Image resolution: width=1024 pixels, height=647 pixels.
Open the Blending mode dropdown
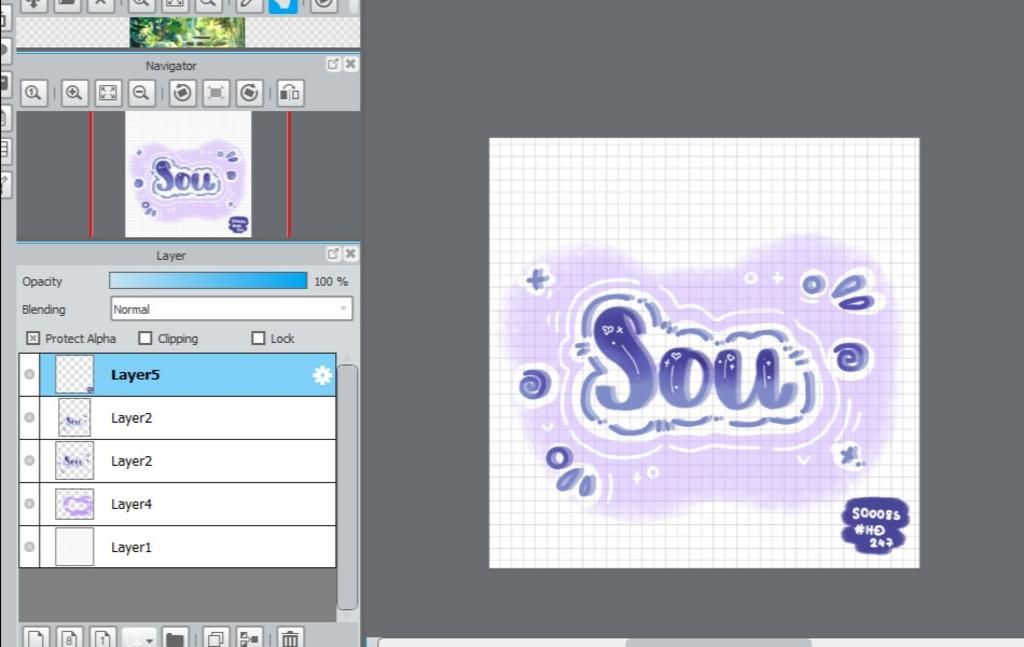pyautogui.click(x=231, y=309)
